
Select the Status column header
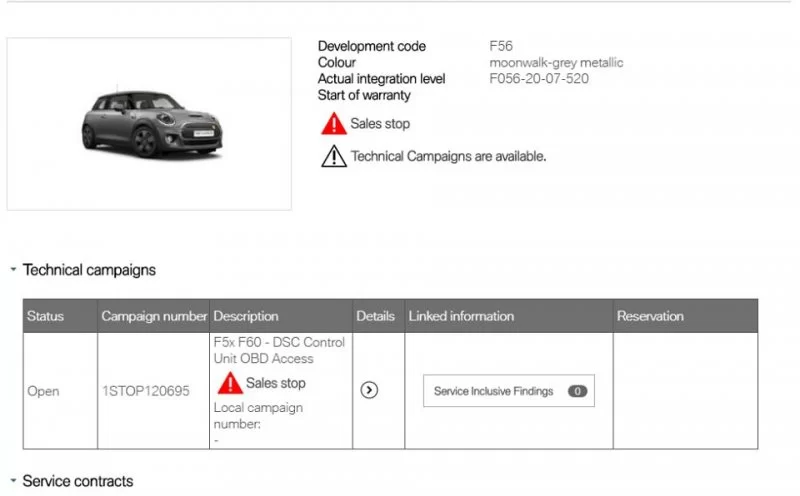pos(45,316)
